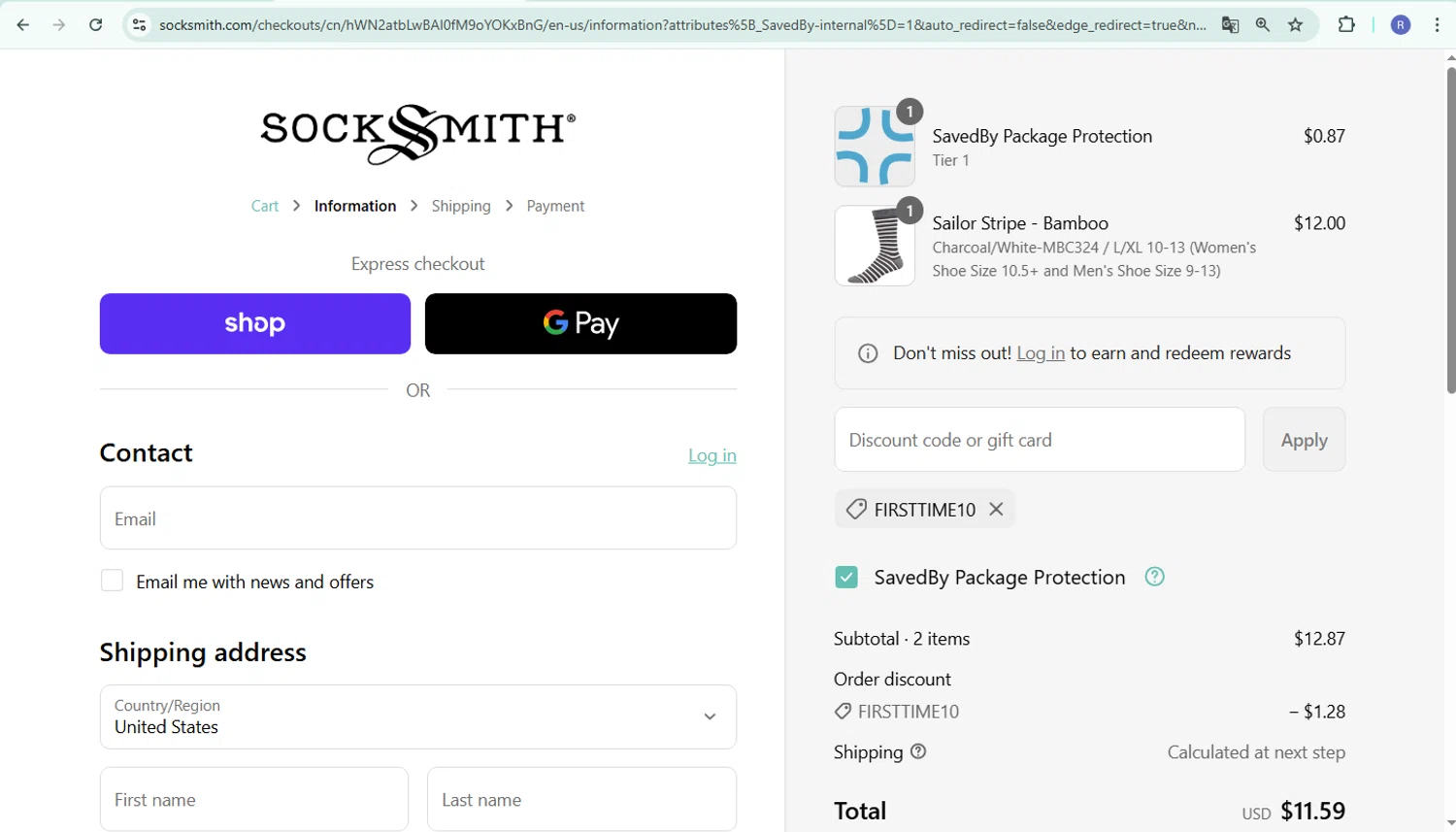Image resolution: width=1456 pixels, height=832 pixels.
Task: Click the Cart breadcrumb link
Action: pyautogui.click(x=265, y=206)
